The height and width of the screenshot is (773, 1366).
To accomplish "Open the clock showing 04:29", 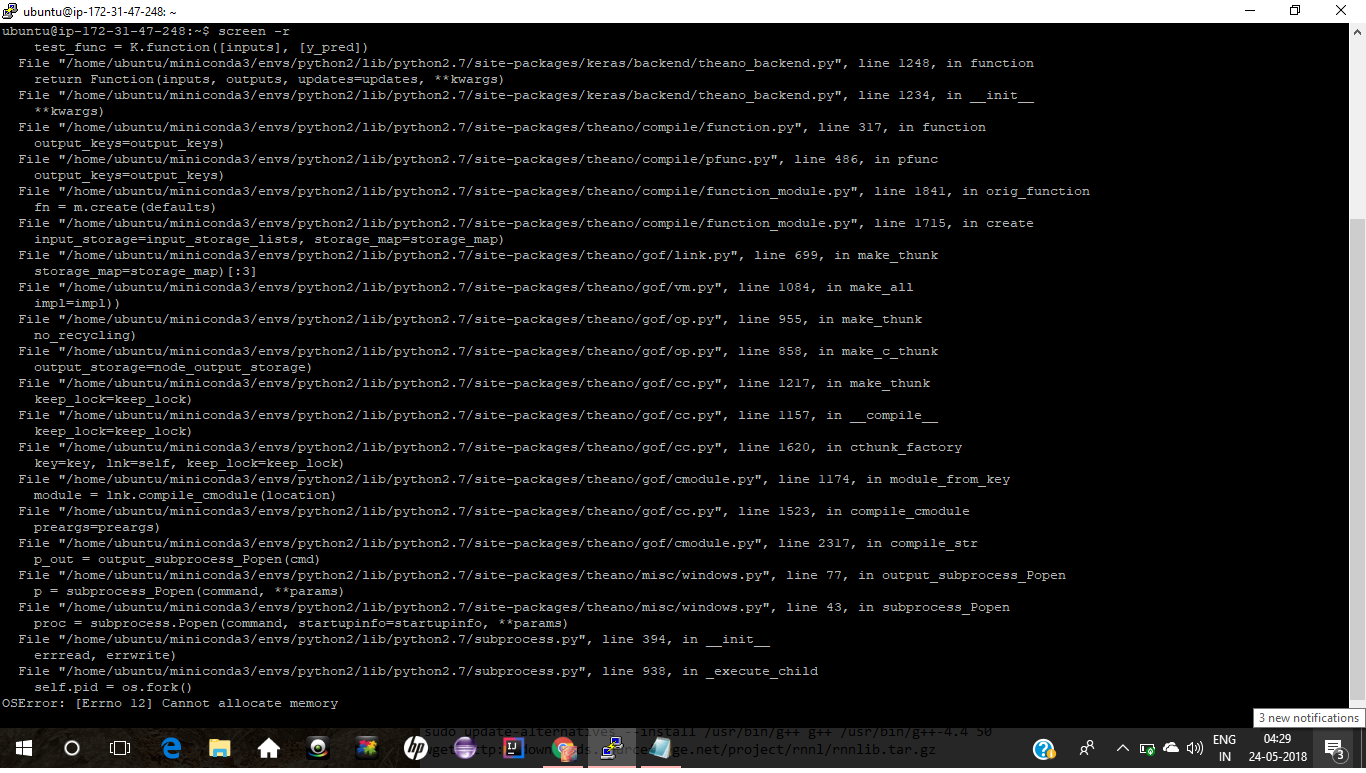I will coord(1277,748).
